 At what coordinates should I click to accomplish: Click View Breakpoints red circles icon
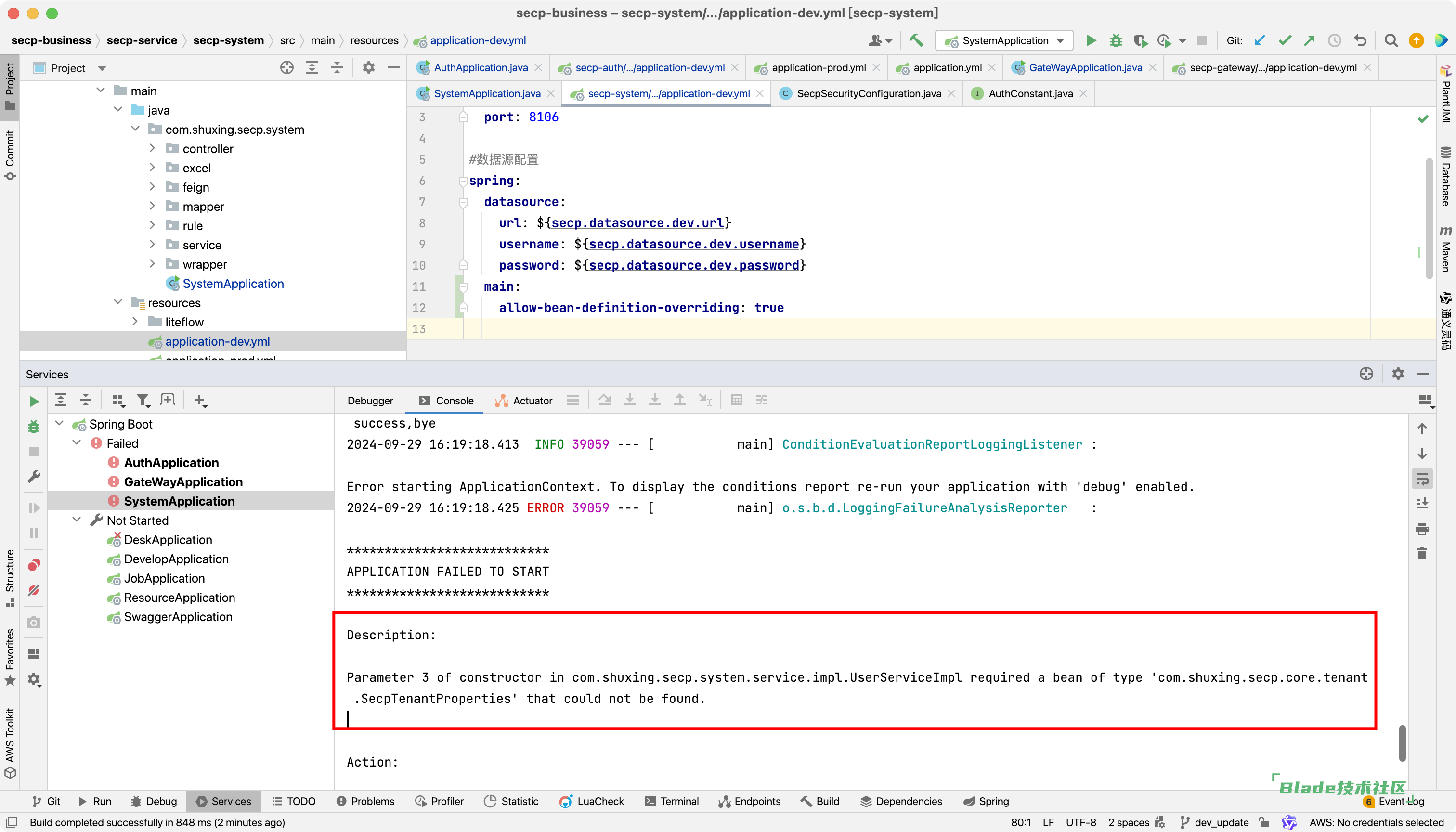(34, 565)
